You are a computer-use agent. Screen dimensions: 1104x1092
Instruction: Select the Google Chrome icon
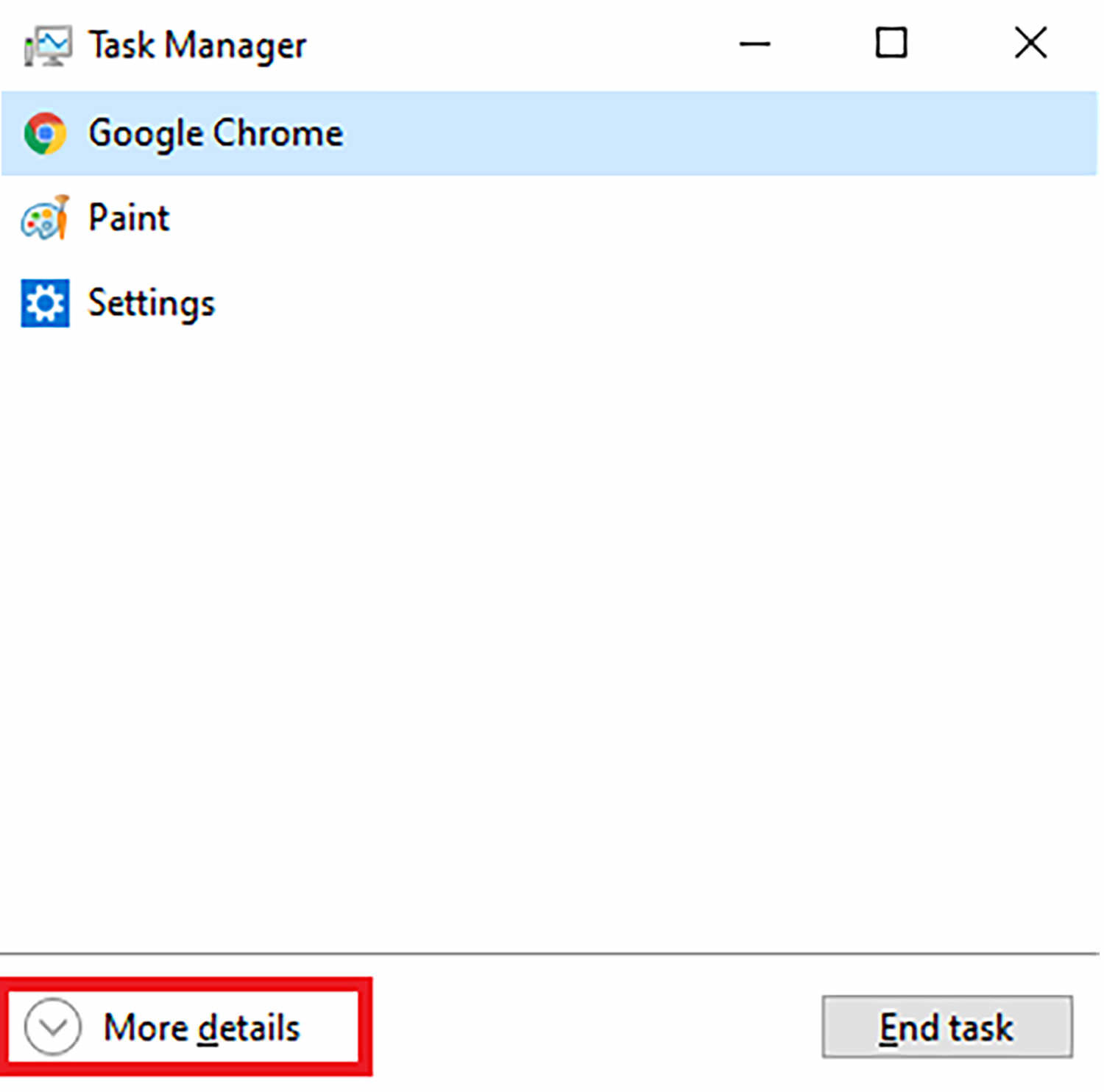pos(45,133)
